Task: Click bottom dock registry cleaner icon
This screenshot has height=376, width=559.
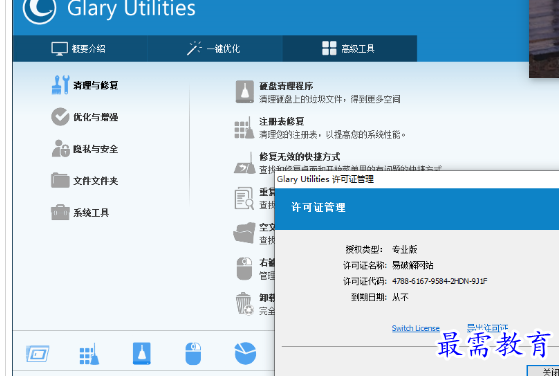Action: (89, 354)
